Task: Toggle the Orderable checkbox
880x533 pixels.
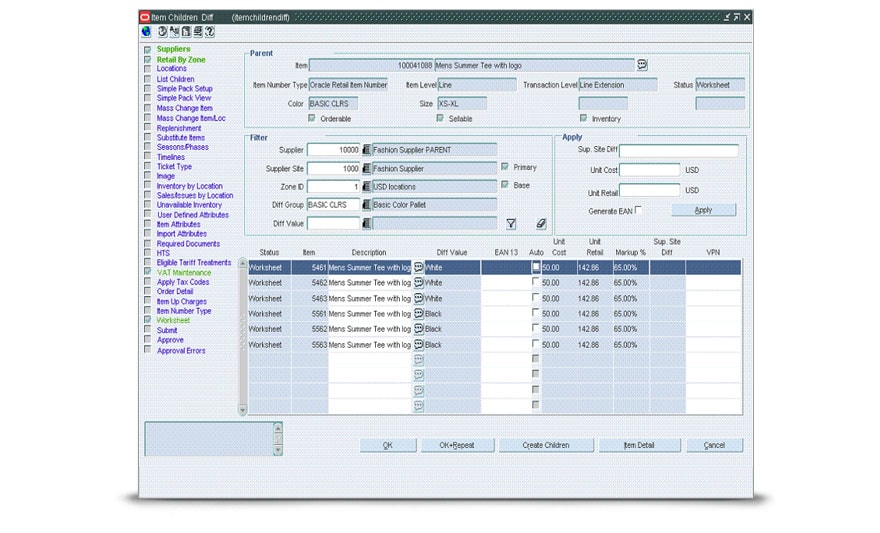Action: 312,118
